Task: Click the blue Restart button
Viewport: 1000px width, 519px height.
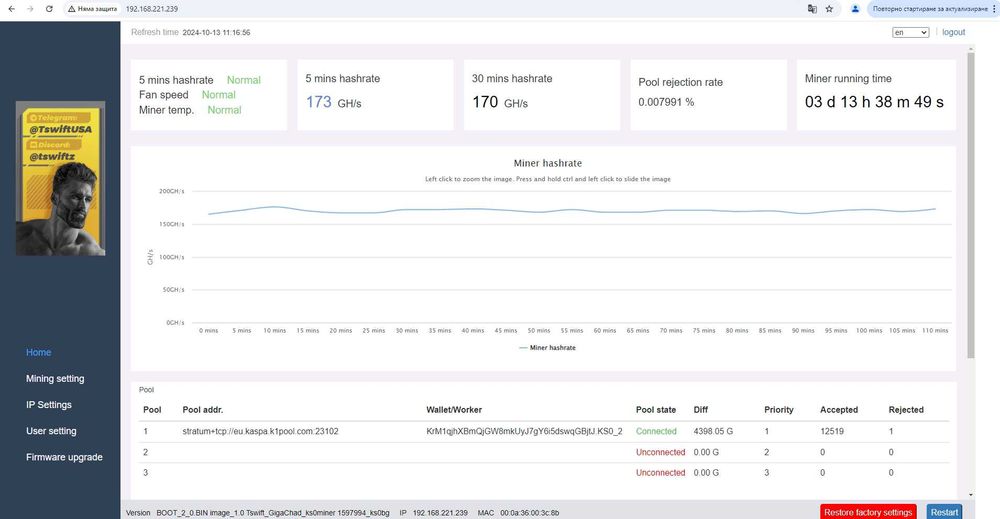Action: coord(944,512)
